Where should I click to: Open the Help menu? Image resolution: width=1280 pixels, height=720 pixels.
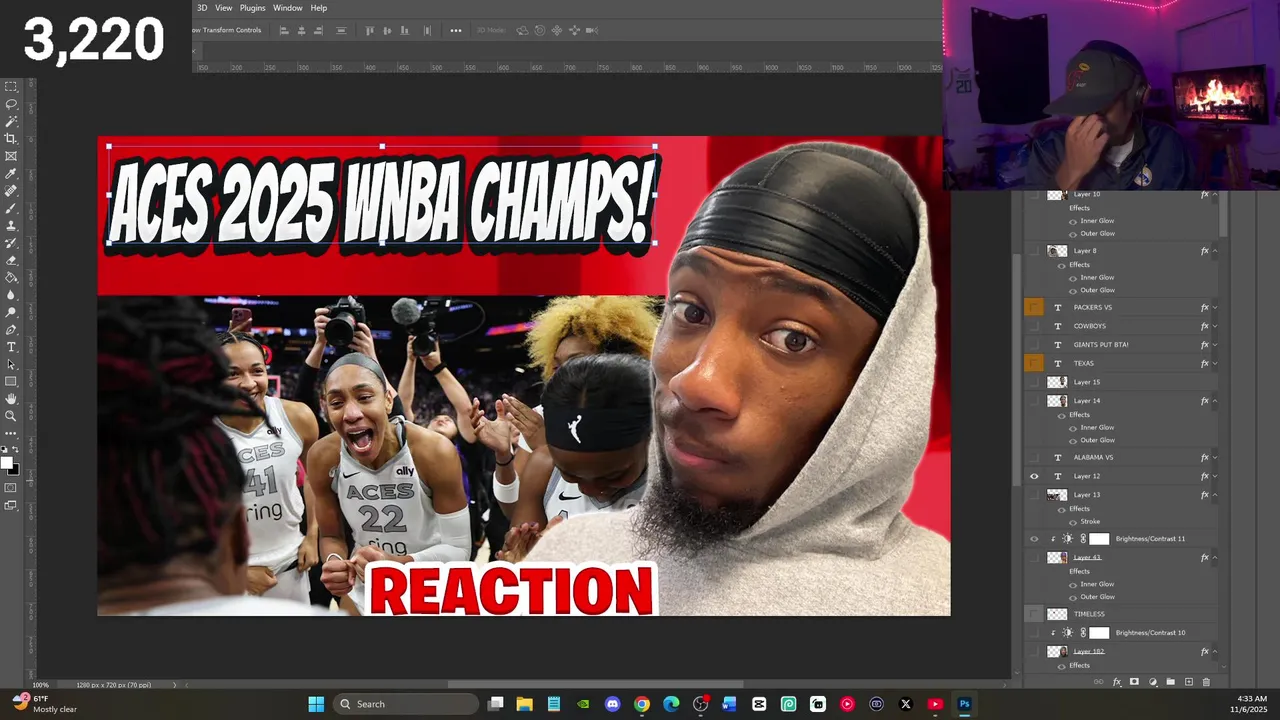(x=319, y=8)
